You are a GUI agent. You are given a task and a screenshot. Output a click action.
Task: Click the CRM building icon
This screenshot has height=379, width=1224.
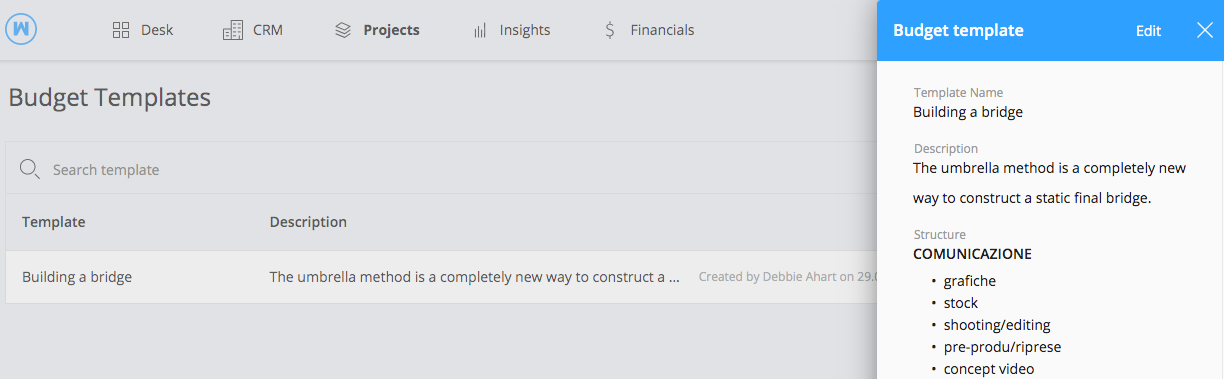pos(232,30)
